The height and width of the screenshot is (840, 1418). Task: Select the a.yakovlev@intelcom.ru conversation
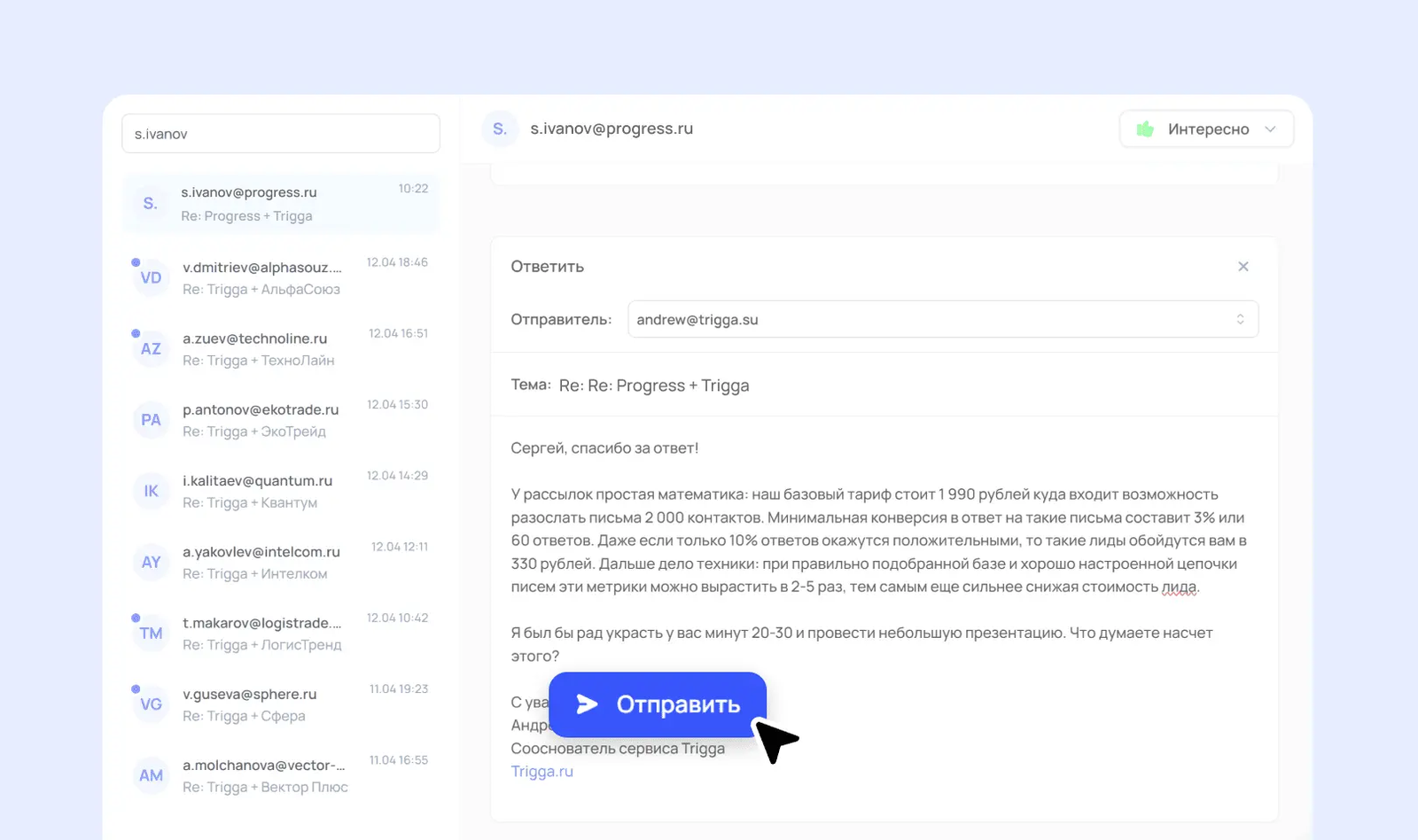point(280,563)
